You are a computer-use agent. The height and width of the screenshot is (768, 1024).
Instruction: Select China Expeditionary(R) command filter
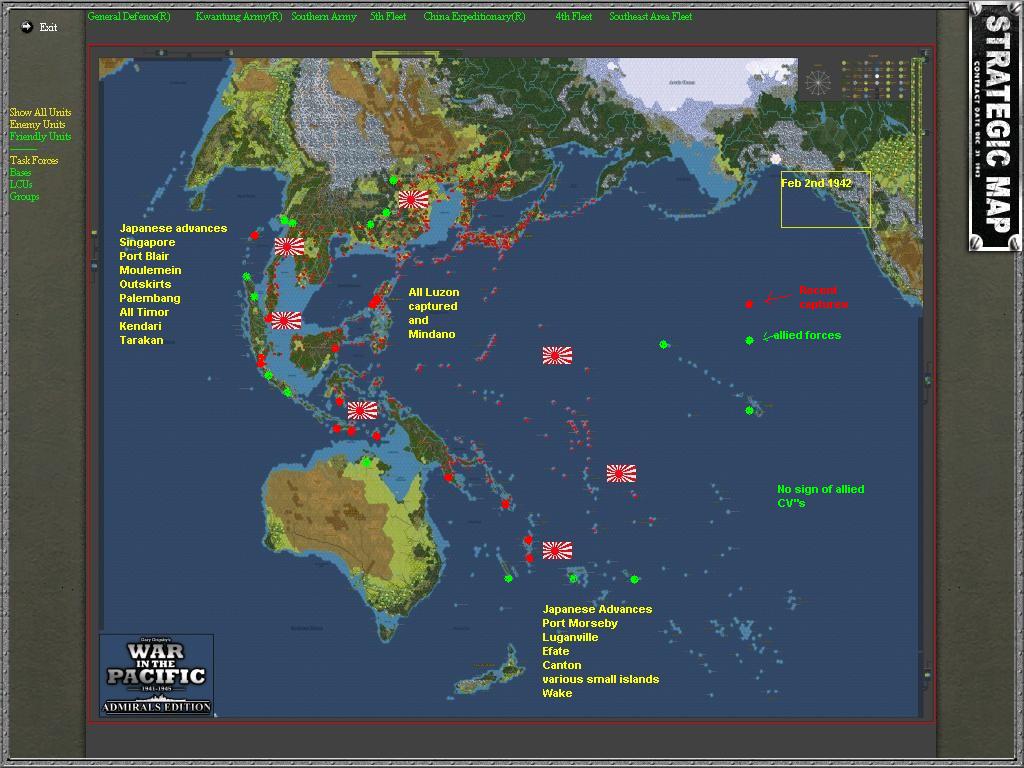pyautogui.click(x=474, y=16)
